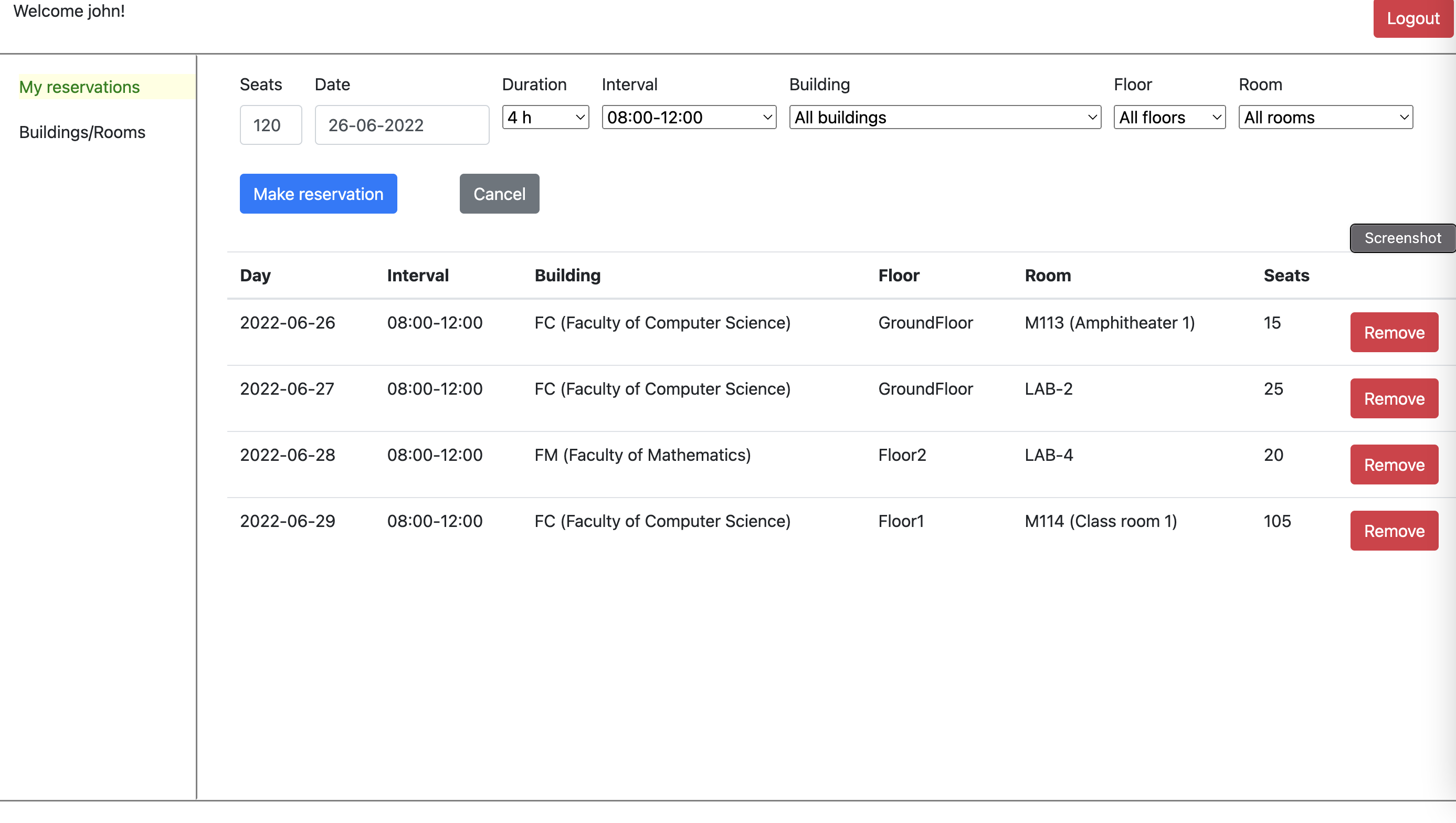Click the Floor column header in table
1456x823 pixels.
click(899, 275)
